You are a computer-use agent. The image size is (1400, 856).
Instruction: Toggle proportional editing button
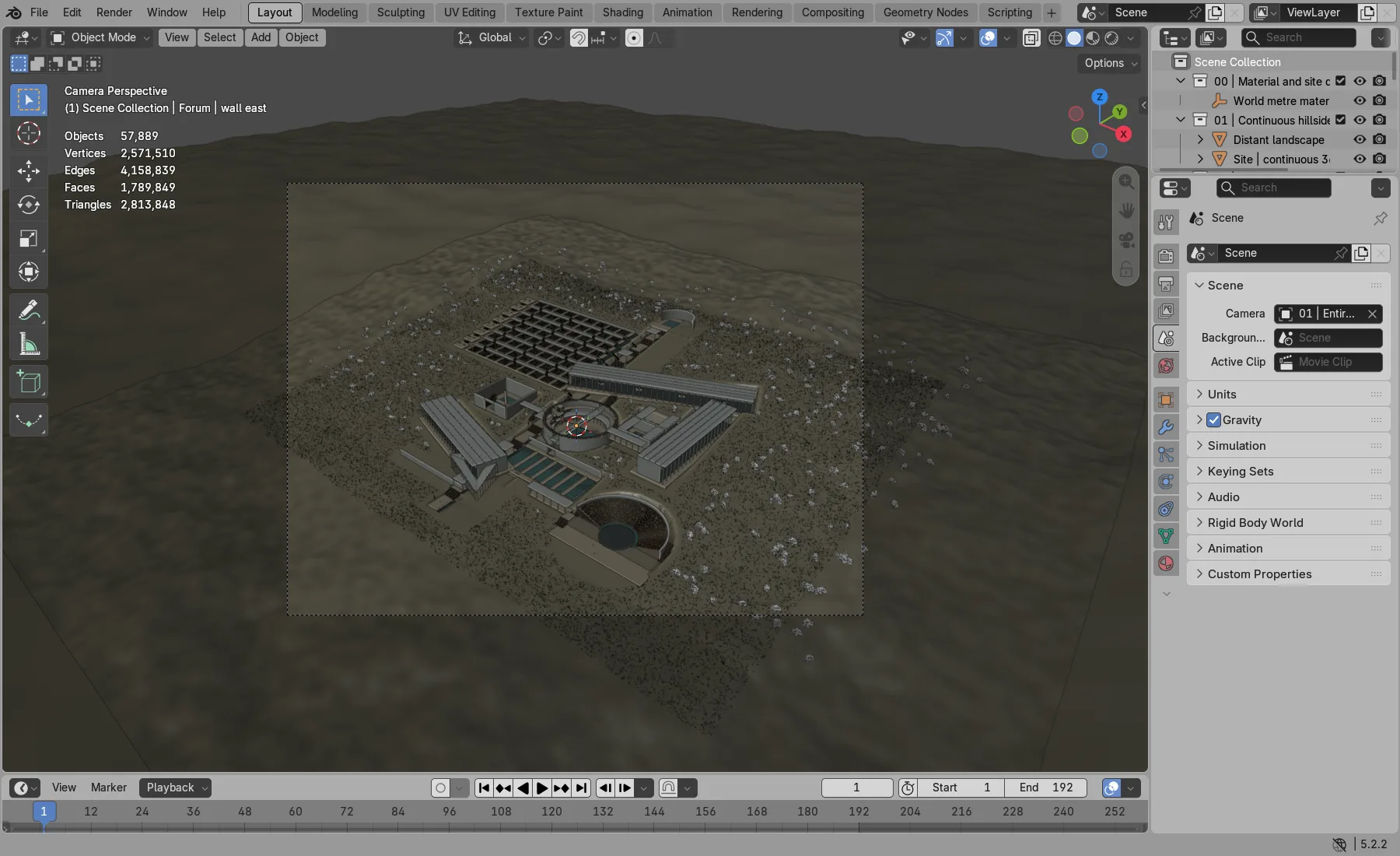(x=634, y=37)
